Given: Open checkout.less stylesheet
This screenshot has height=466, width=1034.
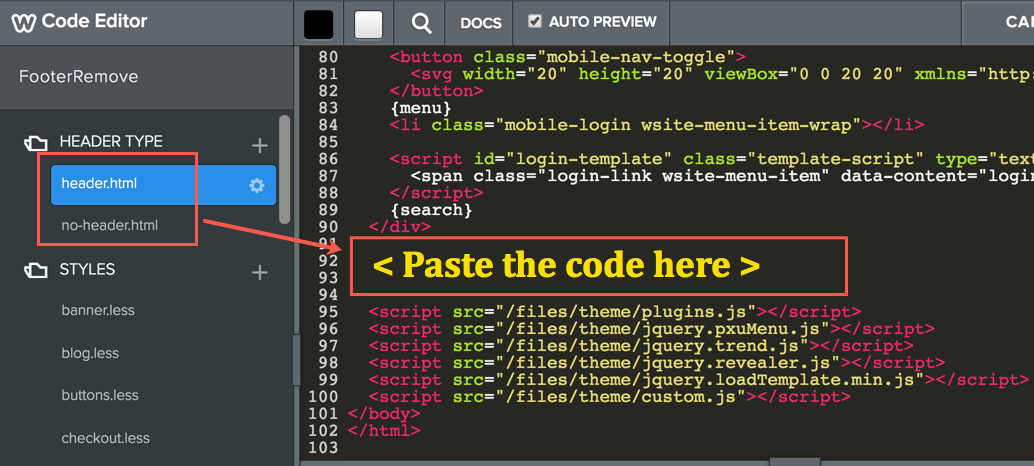Looking at the screenshot, I should pyautogui.click(x=105, y=438).
